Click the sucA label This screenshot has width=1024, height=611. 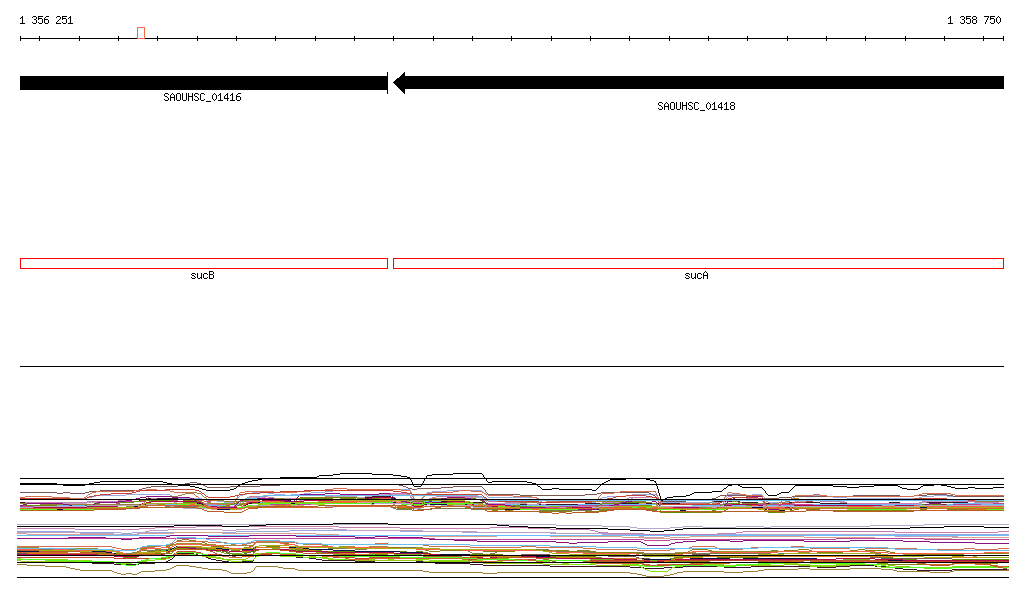click(x=696, y=275)
